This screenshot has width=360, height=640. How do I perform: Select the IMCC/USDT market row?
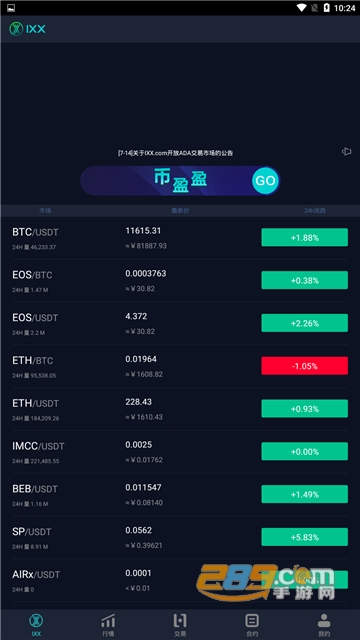click(180, 452)
